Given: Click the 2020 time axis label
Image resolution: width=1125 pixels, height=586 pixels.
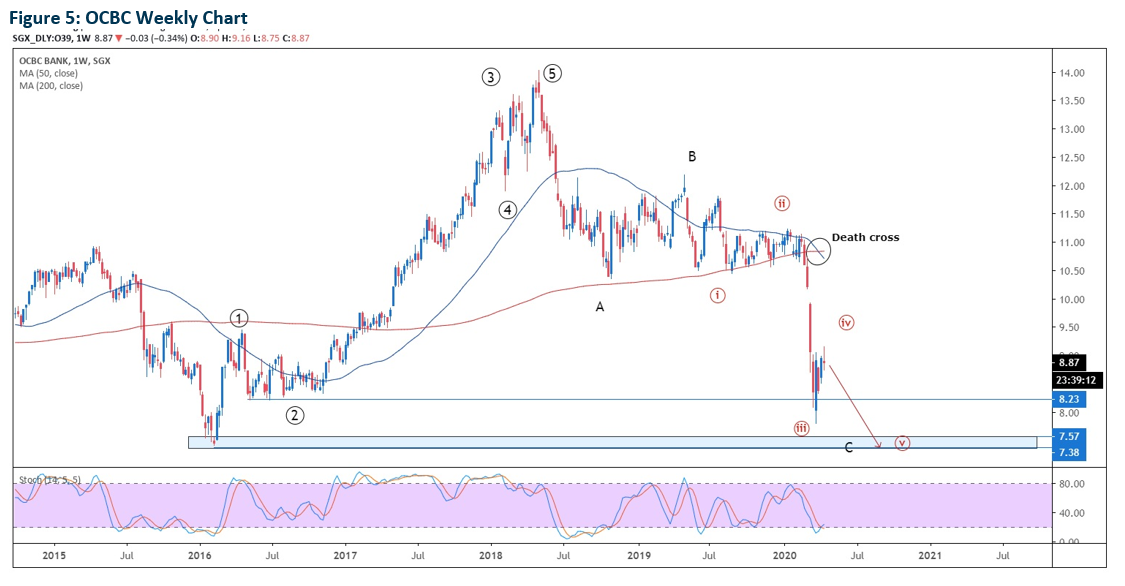Looking at the screenshot, I should (784, 555).
